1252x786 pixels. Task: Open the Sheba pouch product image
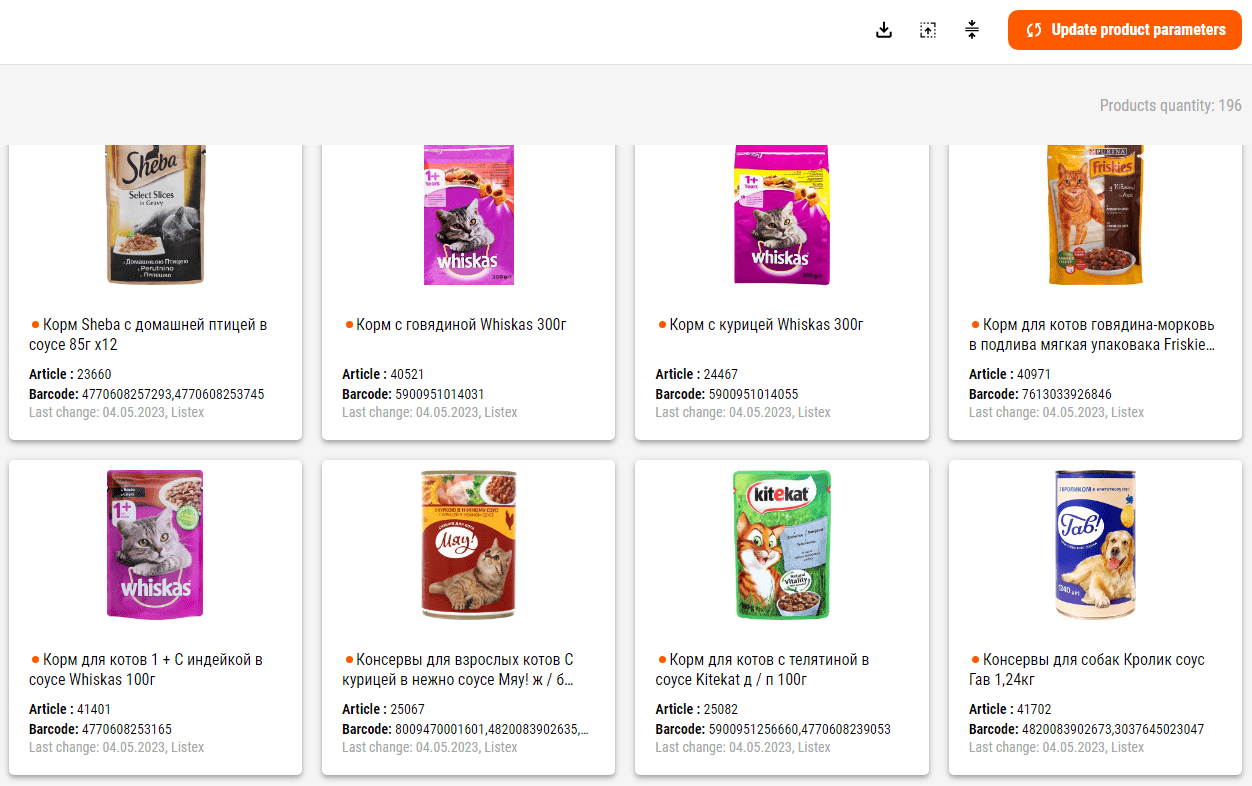pos(155,215)
